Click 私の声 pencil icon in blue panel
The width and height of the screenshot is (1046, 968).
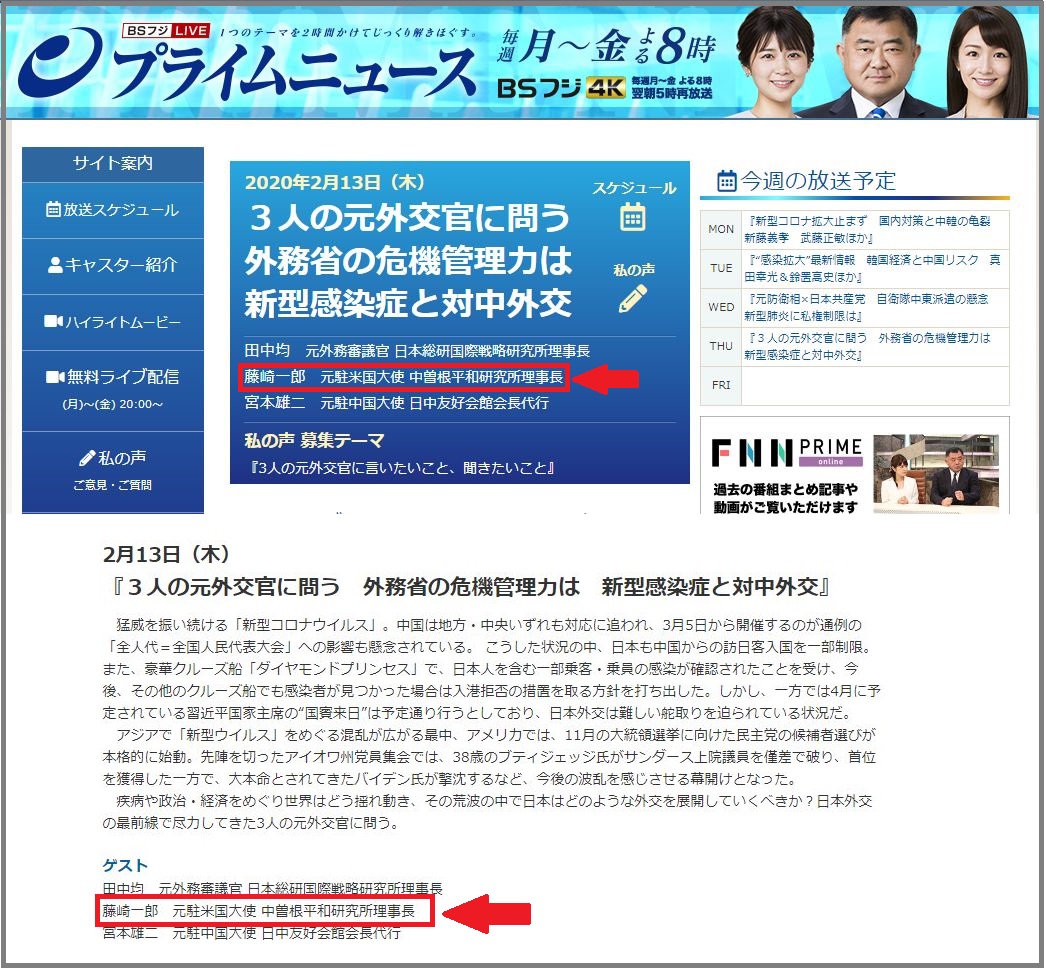click(632, 298)
